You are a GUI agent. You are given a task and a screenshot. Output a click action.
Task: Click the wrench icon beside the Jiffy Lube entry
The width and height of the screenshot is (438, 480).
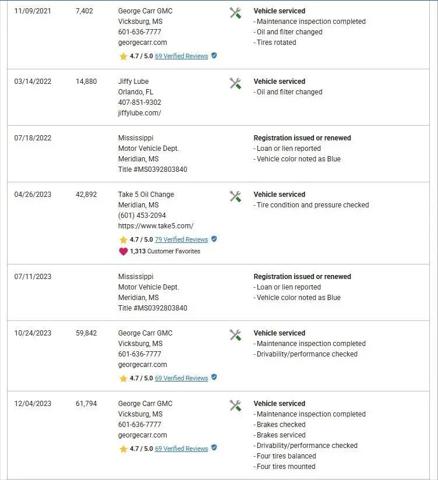tap(235, 83)
